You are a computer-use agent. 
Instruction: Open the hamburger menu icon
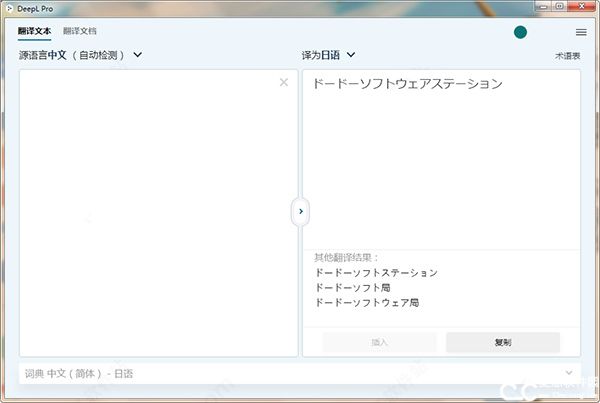point(581,32)
